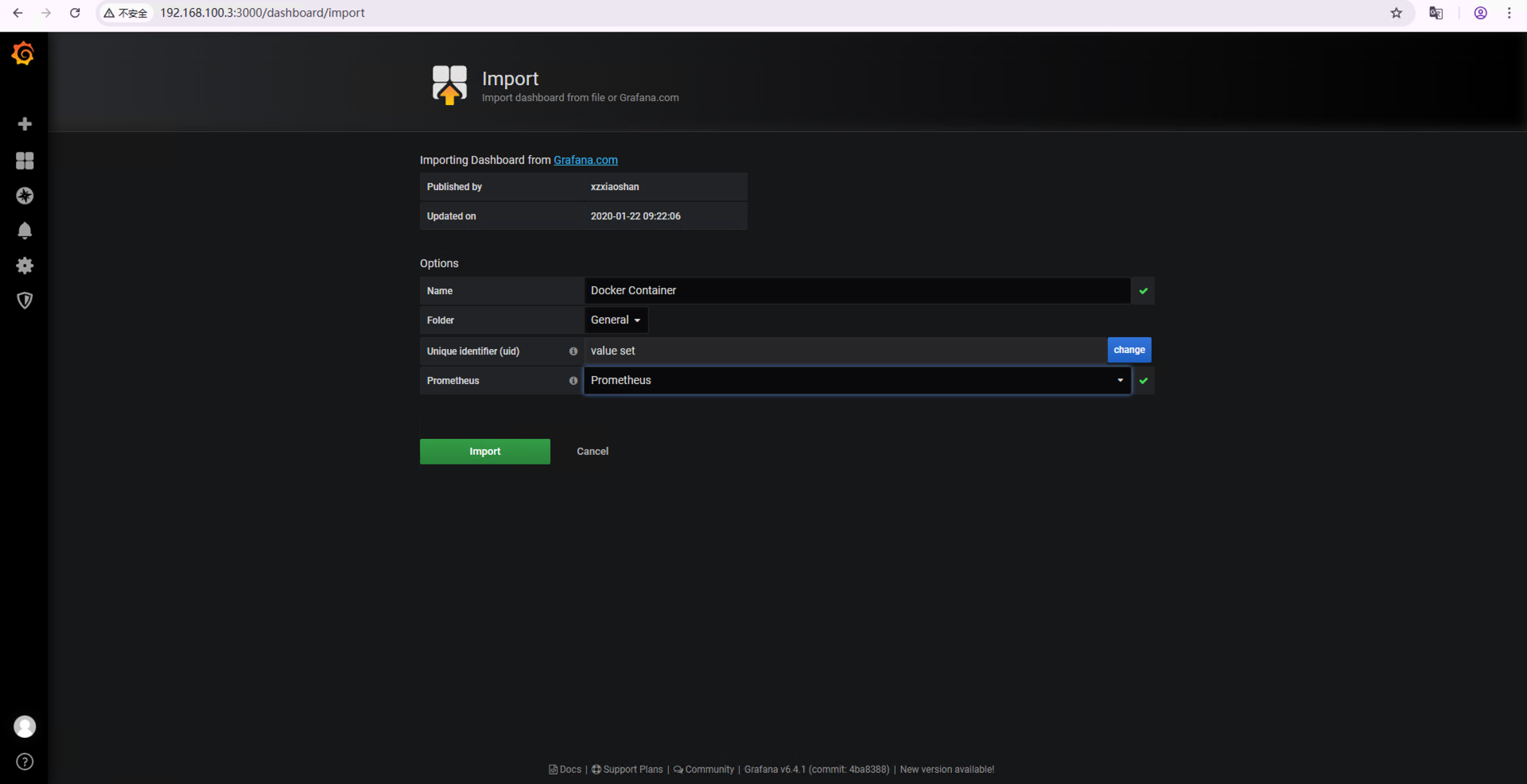The height and width of the screenshot is (784, 1527).
Task: Click the publisher name xzxiaoshan
Action: 615,187
